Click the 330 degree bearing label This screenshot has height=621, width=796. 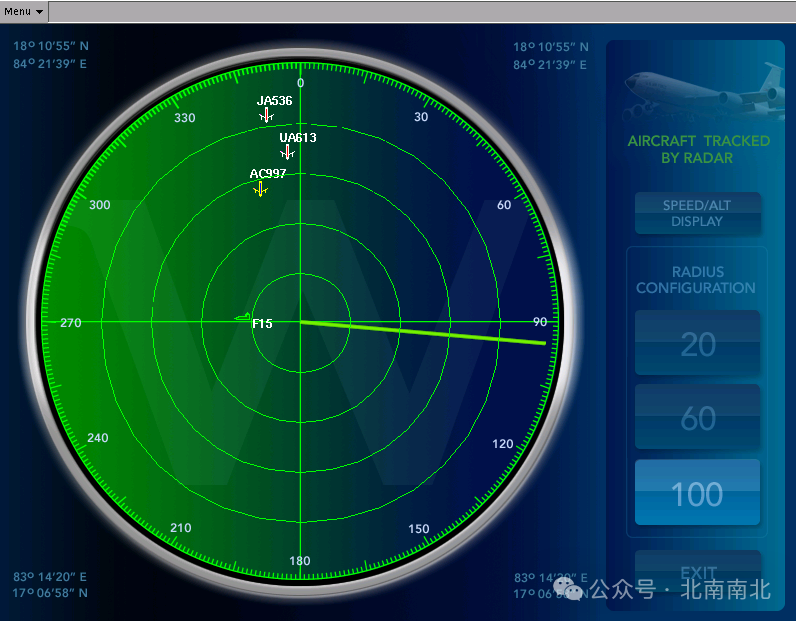click(x=185, y=118)
